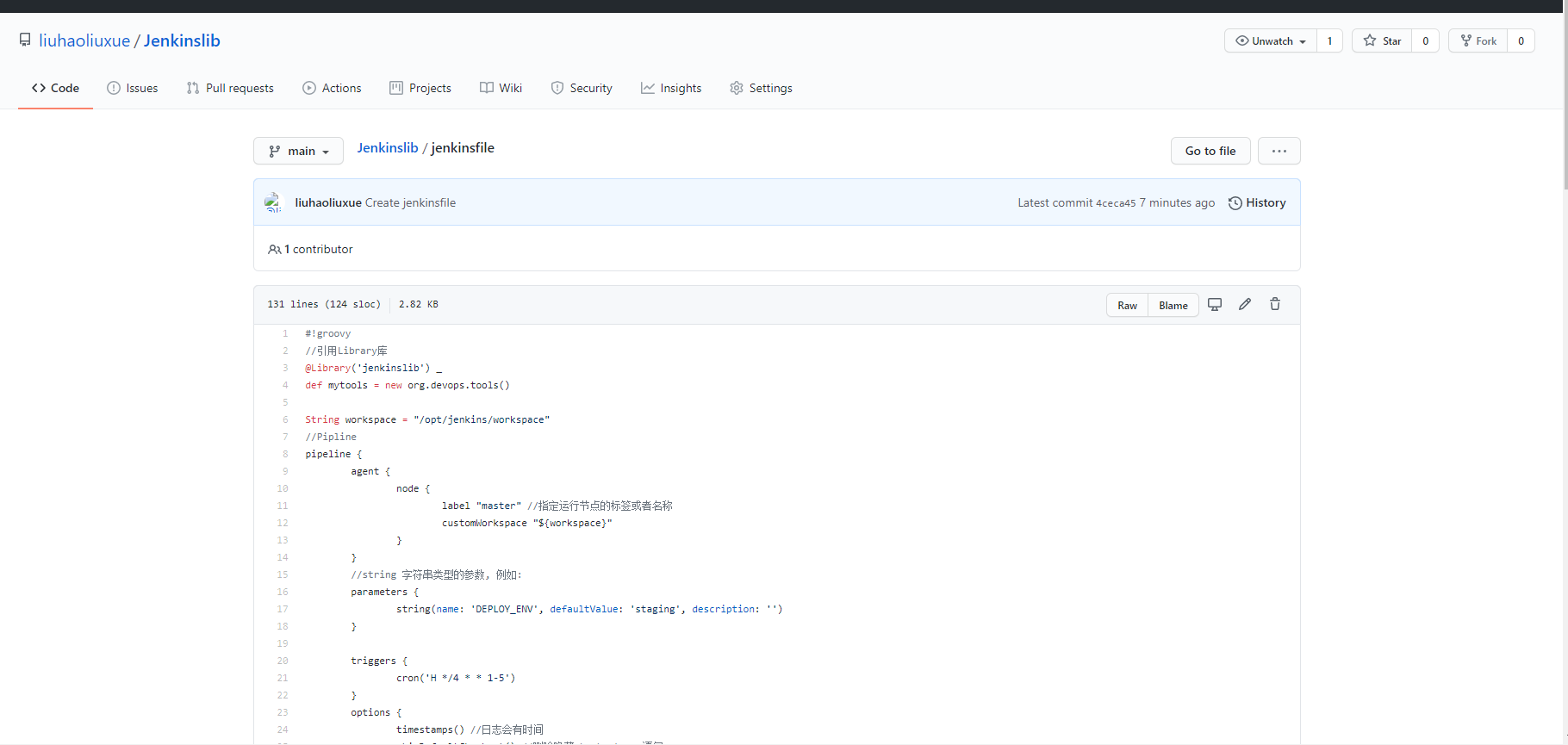
Task: Select line number 8 pipeline line
Action: click(284, 454)
